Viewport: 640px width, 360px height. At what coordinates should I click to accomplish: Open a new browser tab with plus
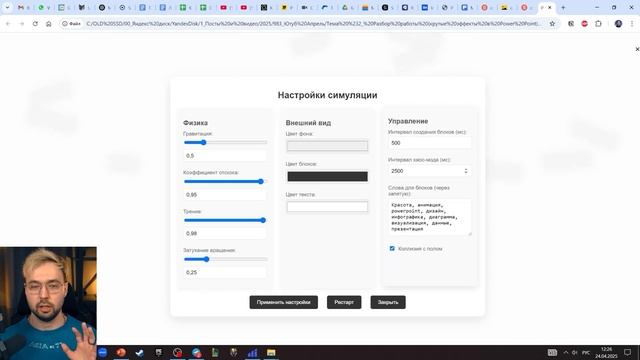[x=563, y=7]
